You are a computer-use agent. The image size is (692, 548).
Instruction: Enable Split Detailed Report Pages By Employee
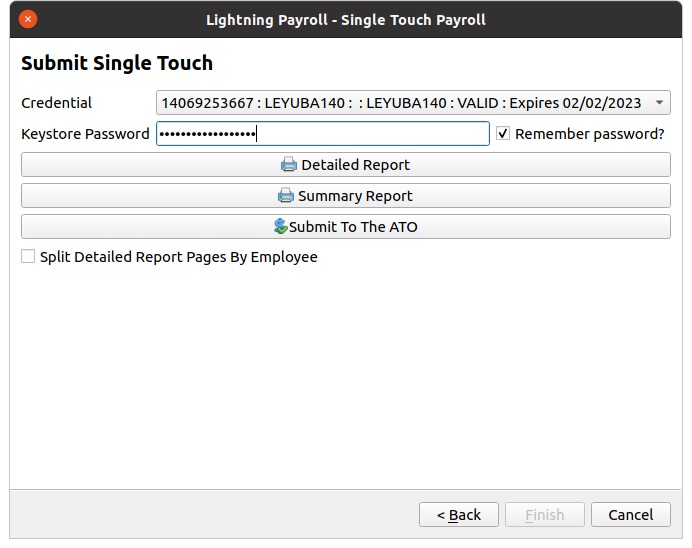point(28,256)
